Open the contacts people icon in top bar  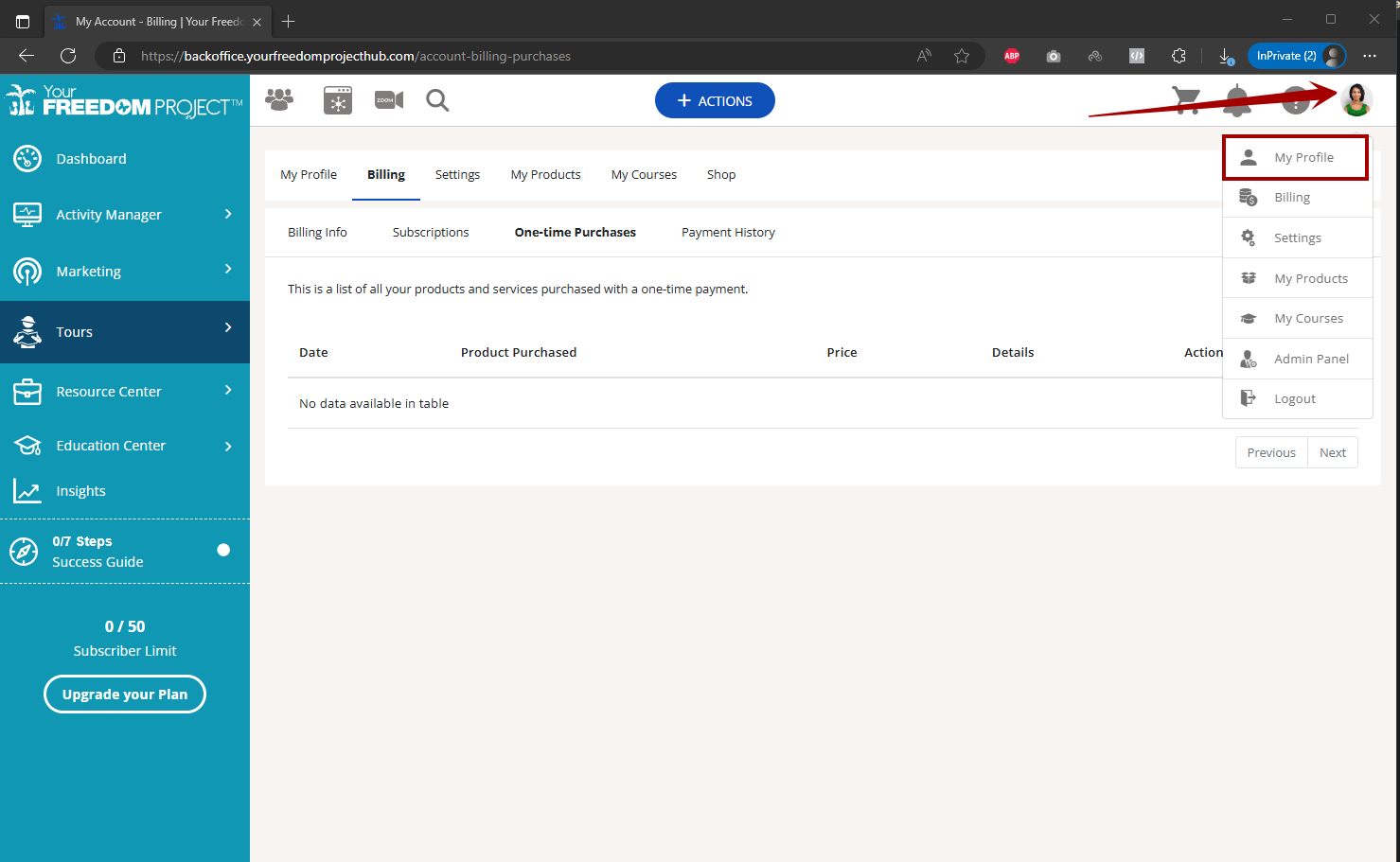click(279, 99)
